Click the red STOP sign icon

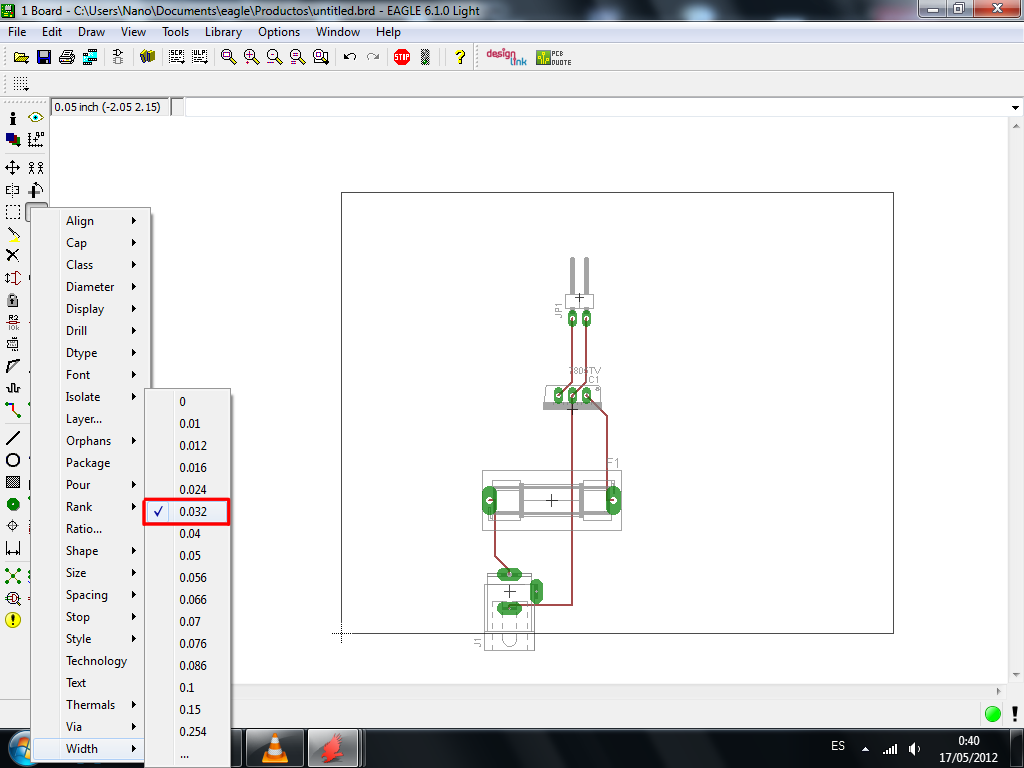click(402, 57)
